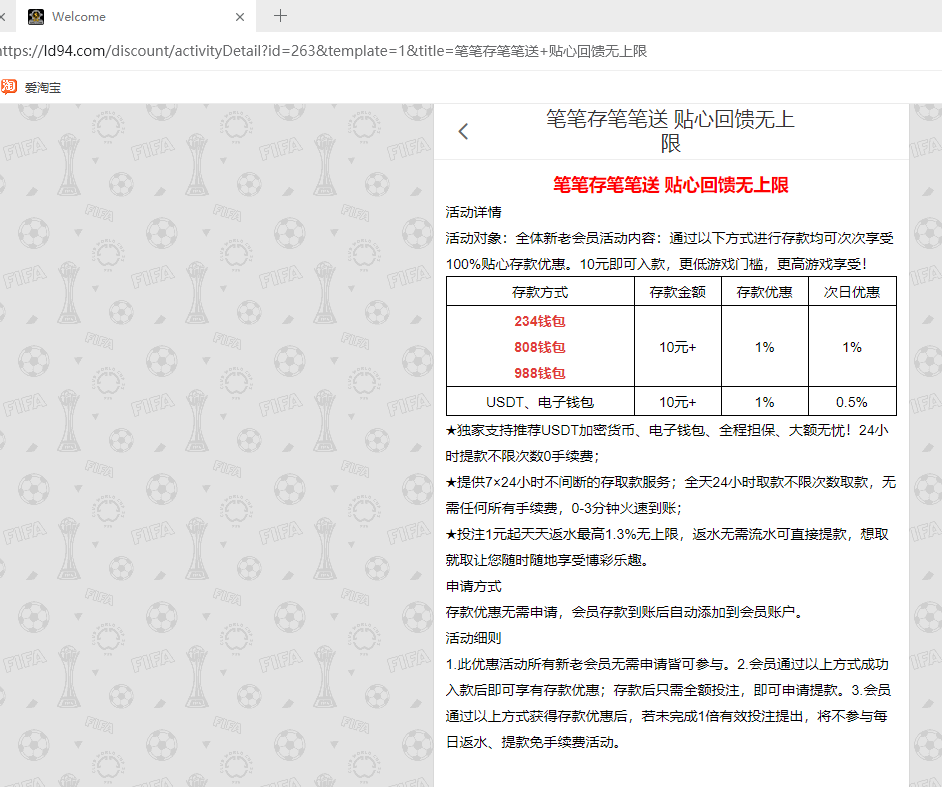Viewport: 942px width, 787px height.
Task: Close the Welcome tab
Action: coord(240,17)
